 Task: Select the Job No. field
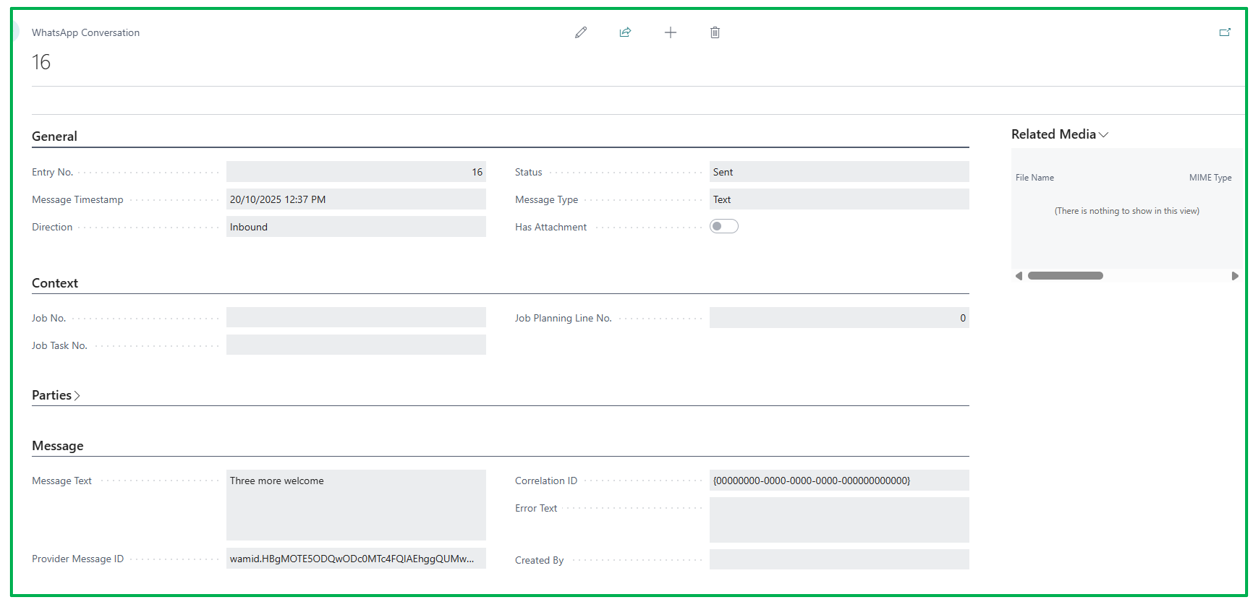coord(356,318)
